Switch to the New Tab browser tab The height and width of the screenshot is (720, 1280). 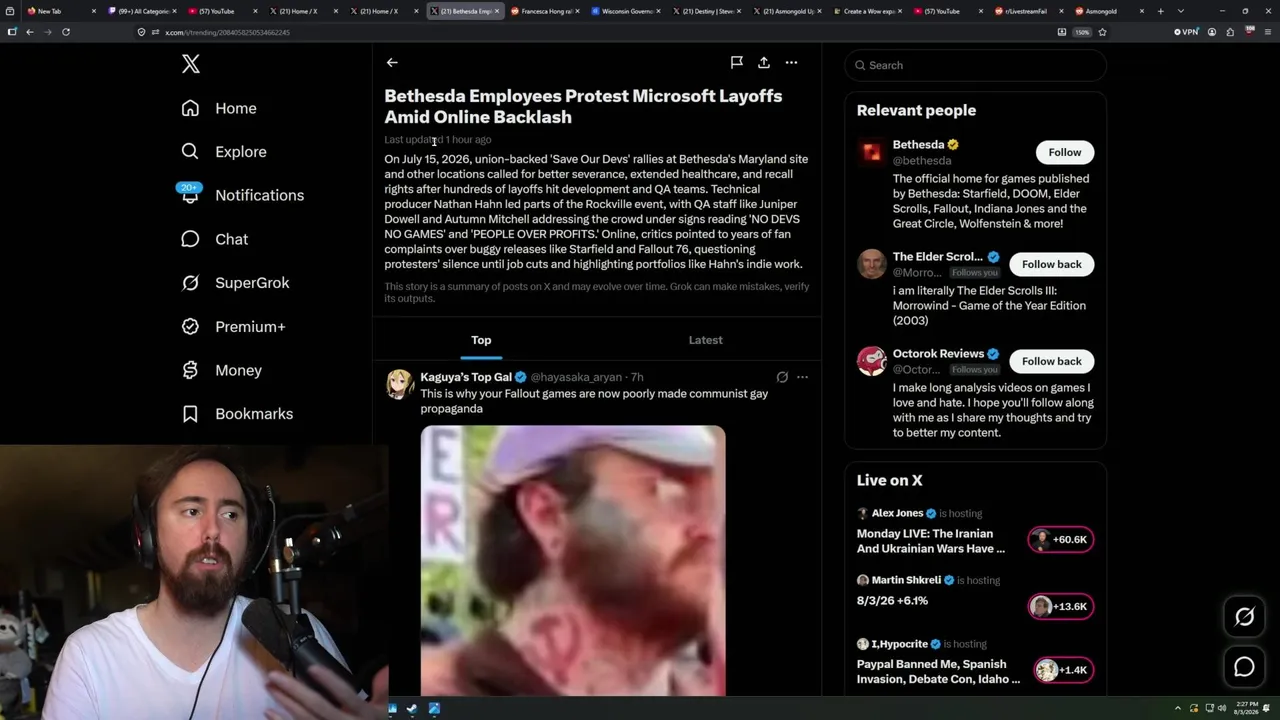coord(60,11)
